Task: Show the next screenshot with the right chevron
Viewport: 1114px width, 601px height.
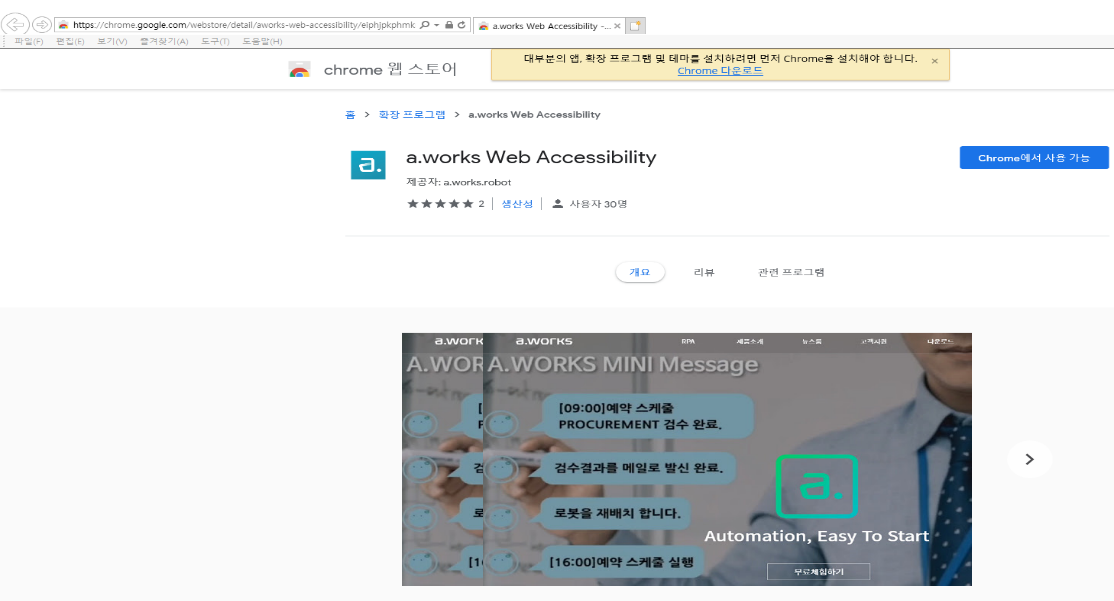Action: (1029, 459)
